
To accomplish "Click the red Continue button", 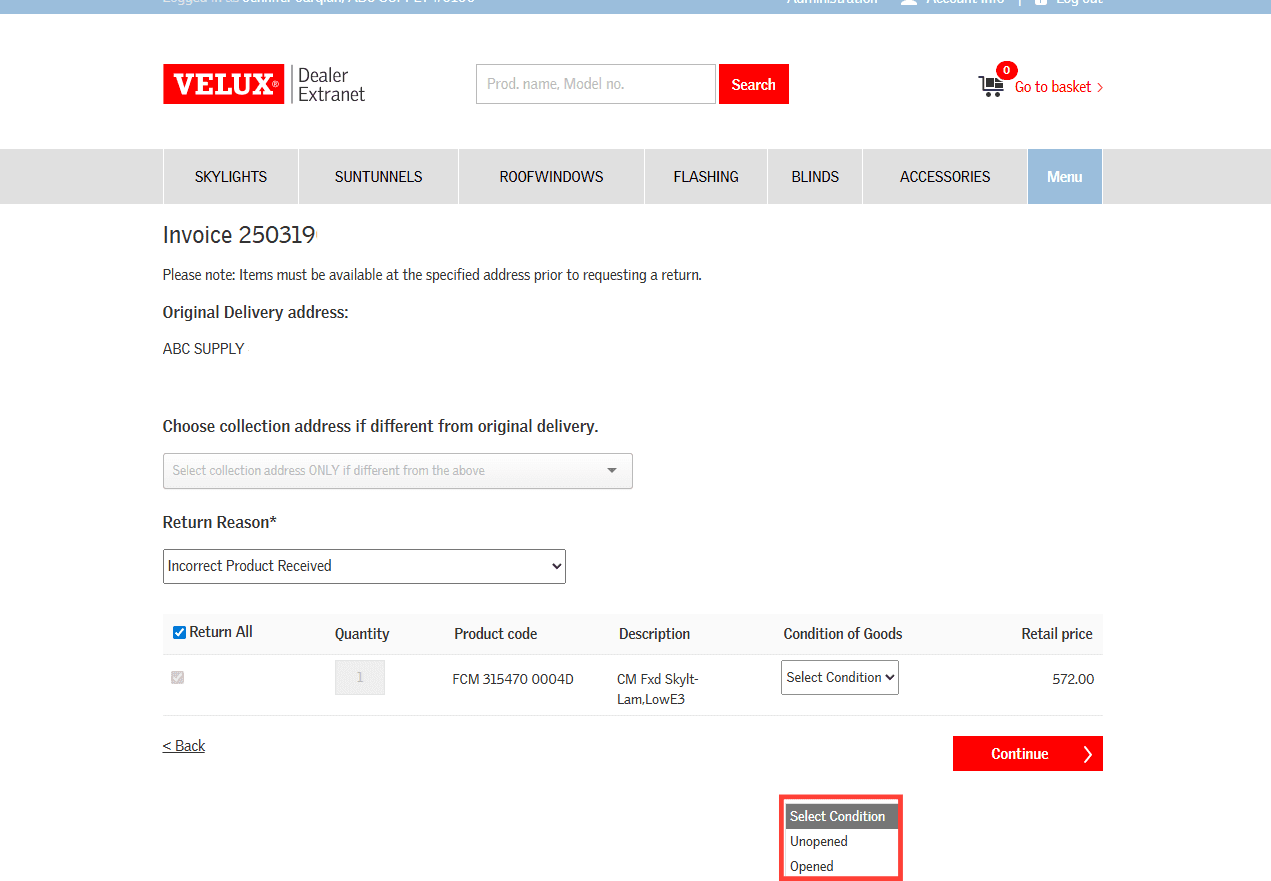I will 1028,754.
